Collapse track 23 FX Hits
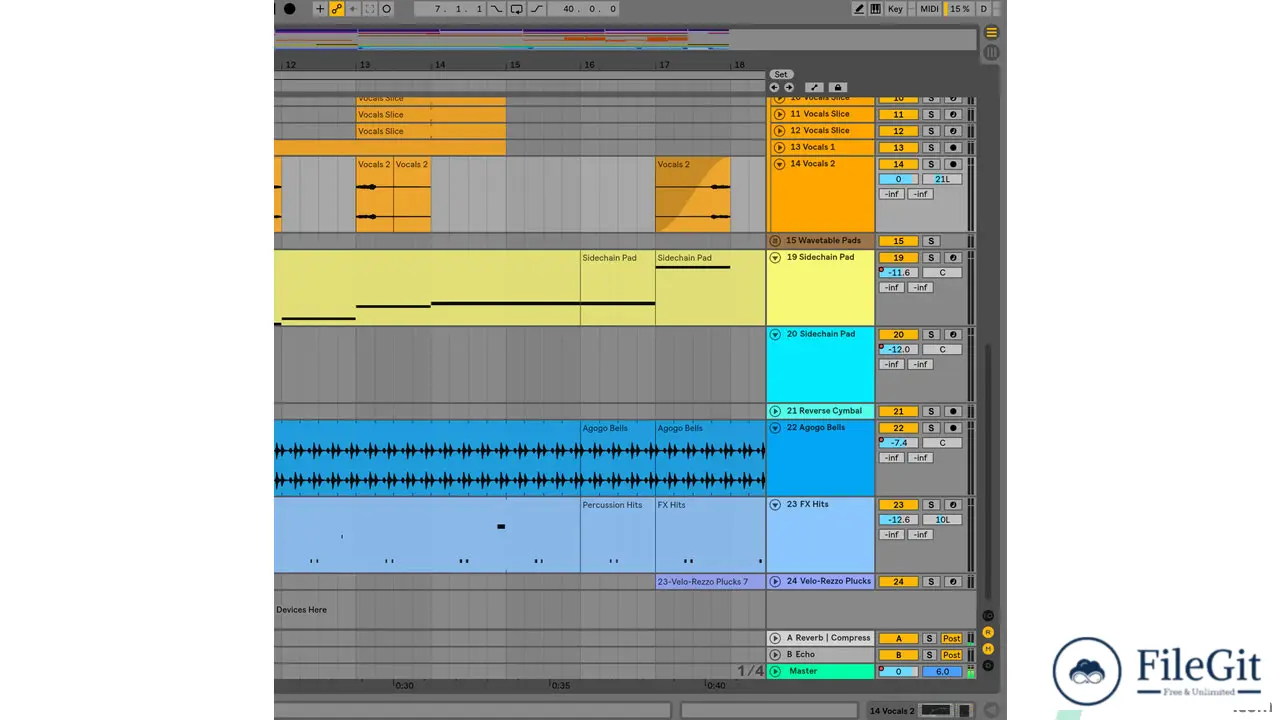This screenshot has height=720, width=1280. click(x=775, y=504)
